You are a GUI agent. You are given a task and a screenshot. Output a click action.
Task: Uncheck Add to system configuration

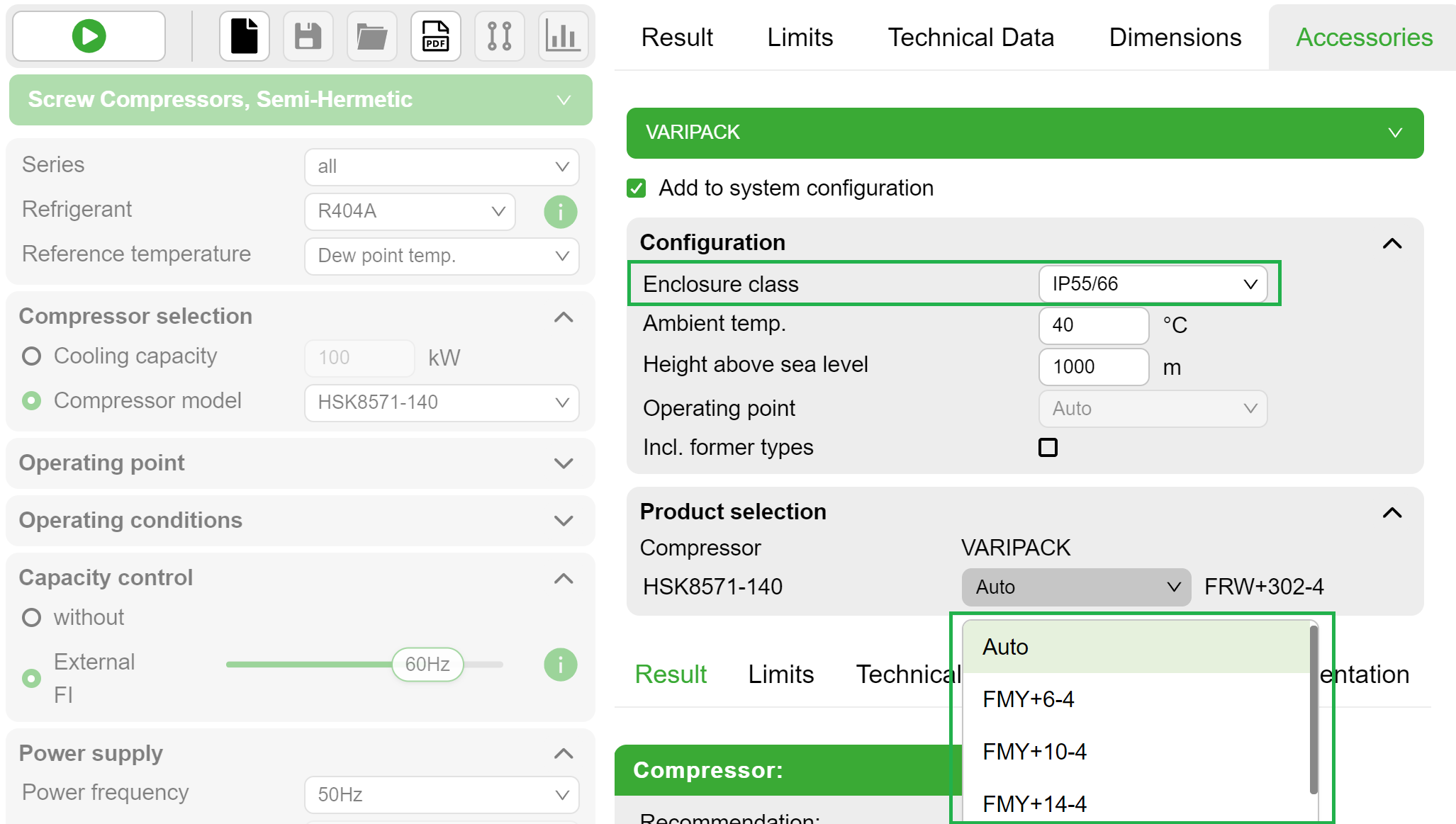tap(636, 188)
